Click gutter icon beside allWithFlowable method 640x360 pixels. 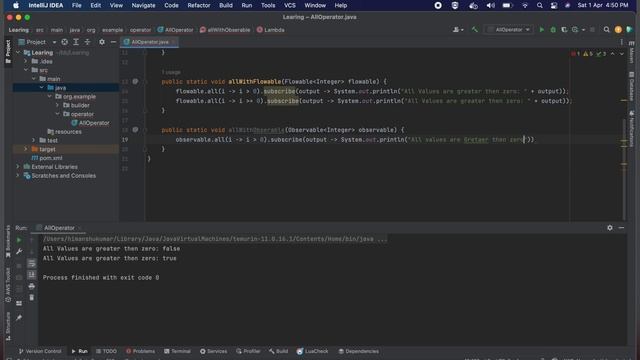(x=135, y=82)
